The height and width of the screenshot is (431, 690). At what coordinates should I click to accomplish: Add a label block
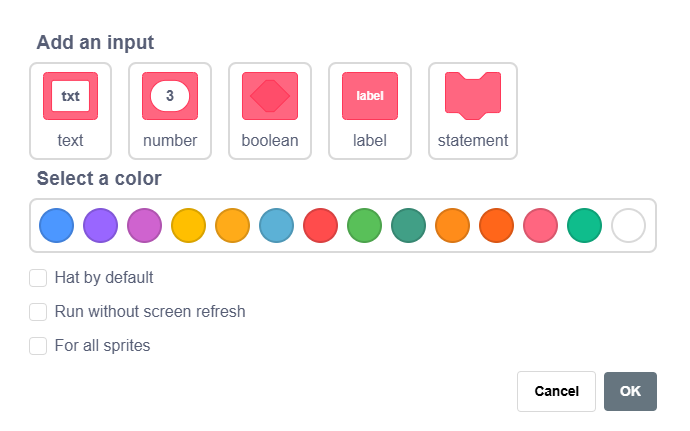point(370,111)
